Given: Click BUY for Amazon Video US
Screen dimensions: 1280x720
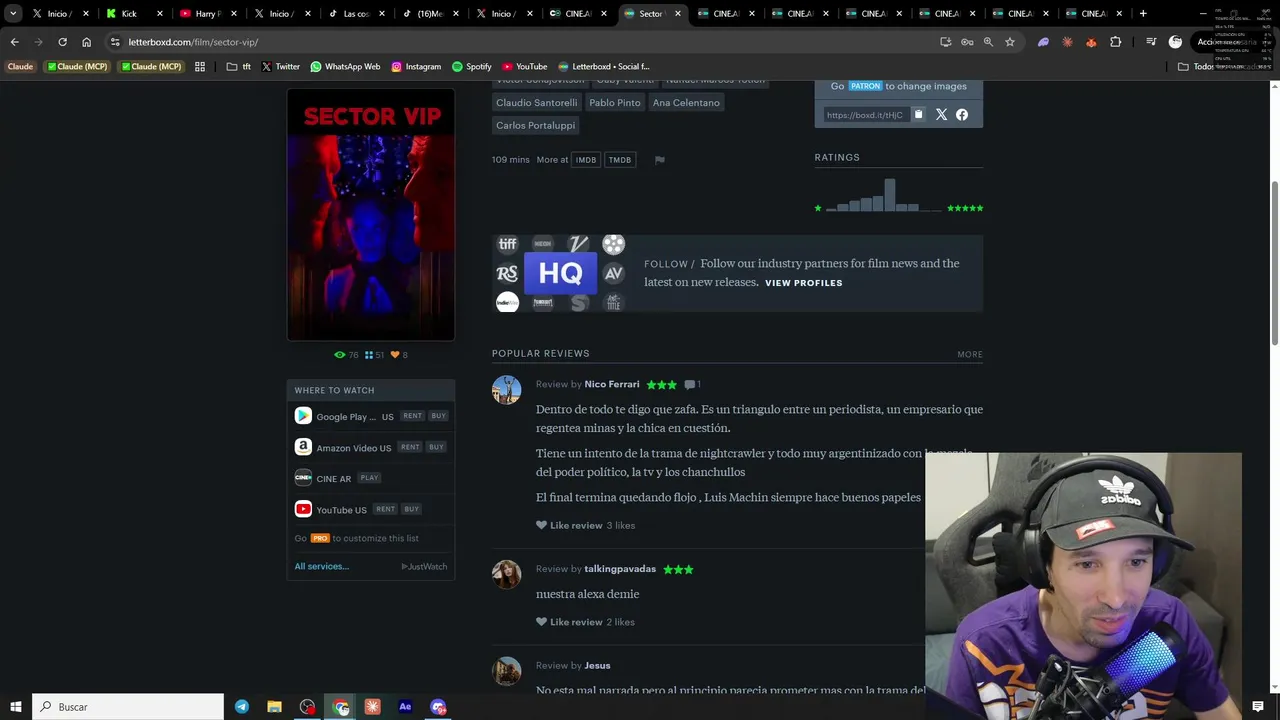Looking at the screenshot, I should coord(436,447).
